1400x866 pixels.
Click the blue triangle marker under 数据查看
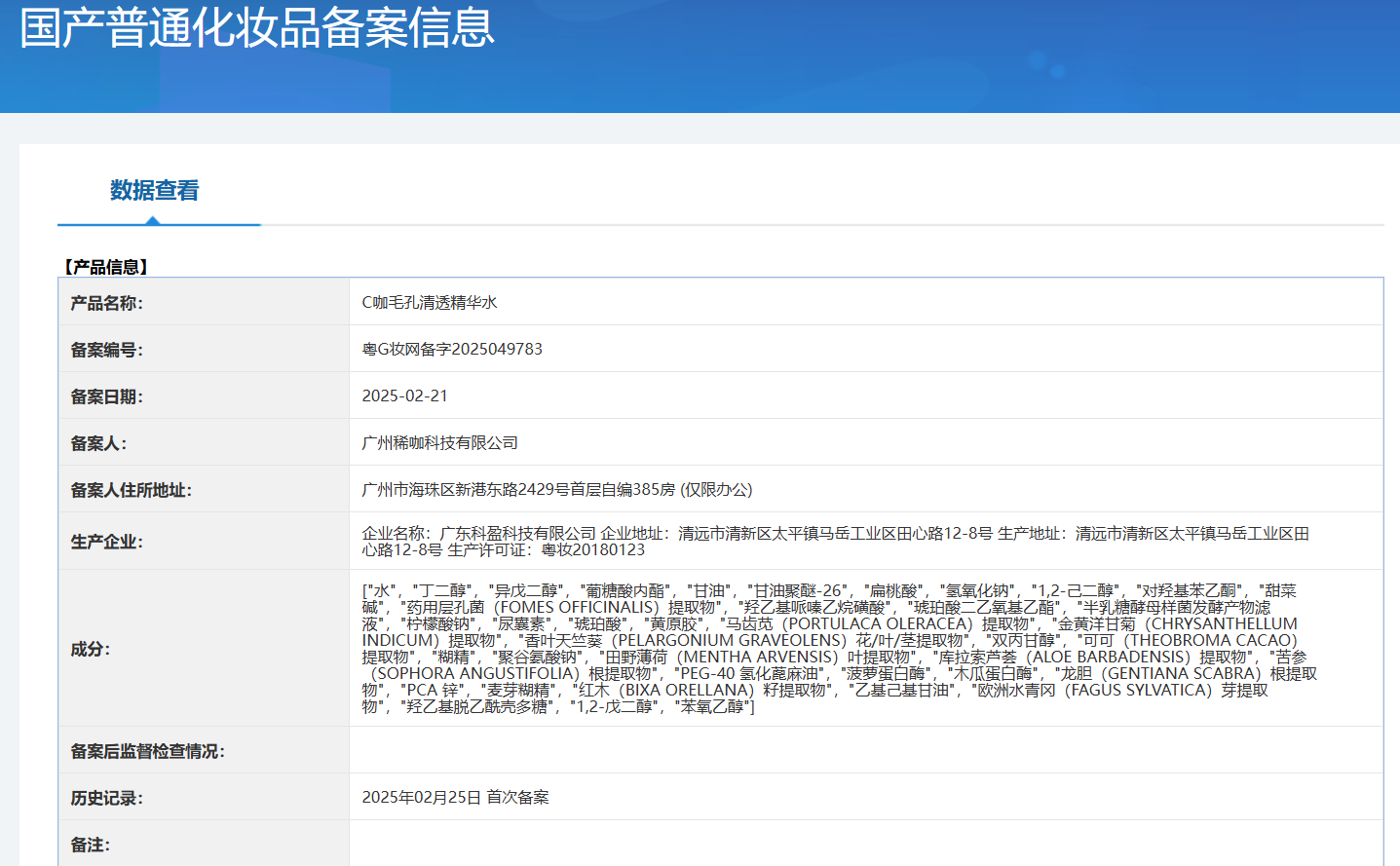coord(153,221)
